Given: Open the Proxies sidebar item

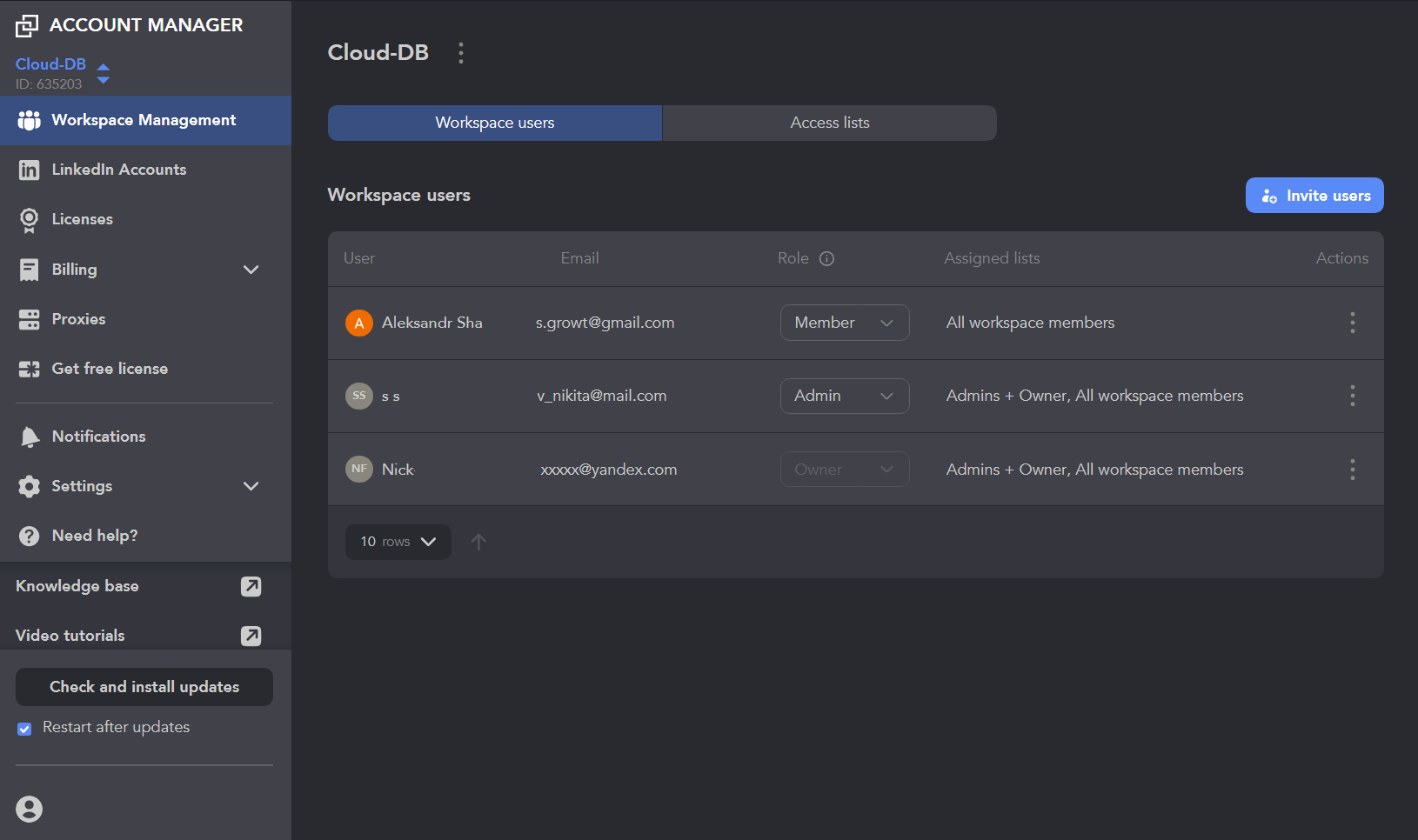Looking at the screenshot, I should pos(145,319).
